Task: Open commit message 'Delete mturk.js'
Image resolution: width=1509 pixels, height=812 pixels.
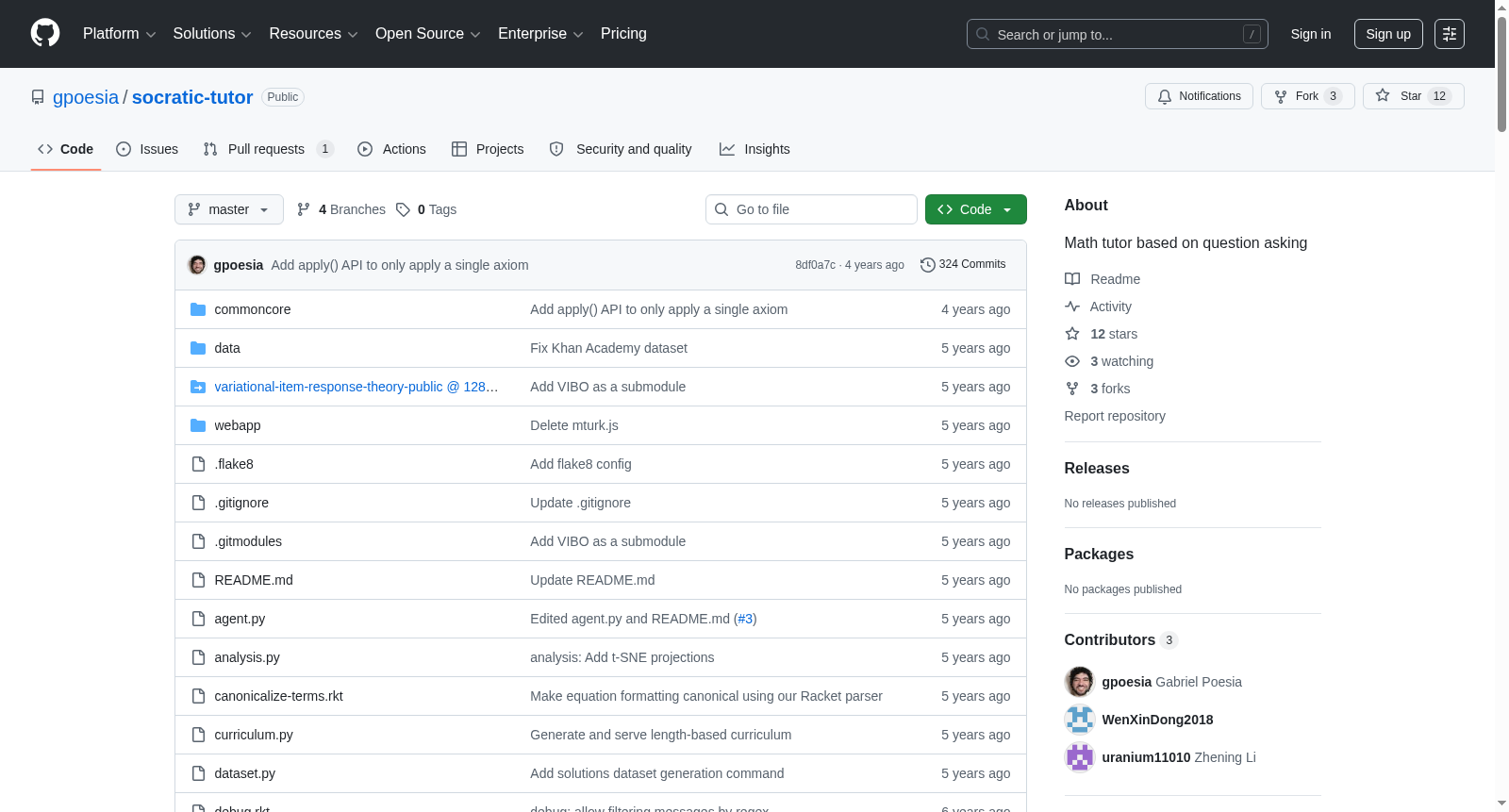Action: pyautogui.click(x=574, y=425)
